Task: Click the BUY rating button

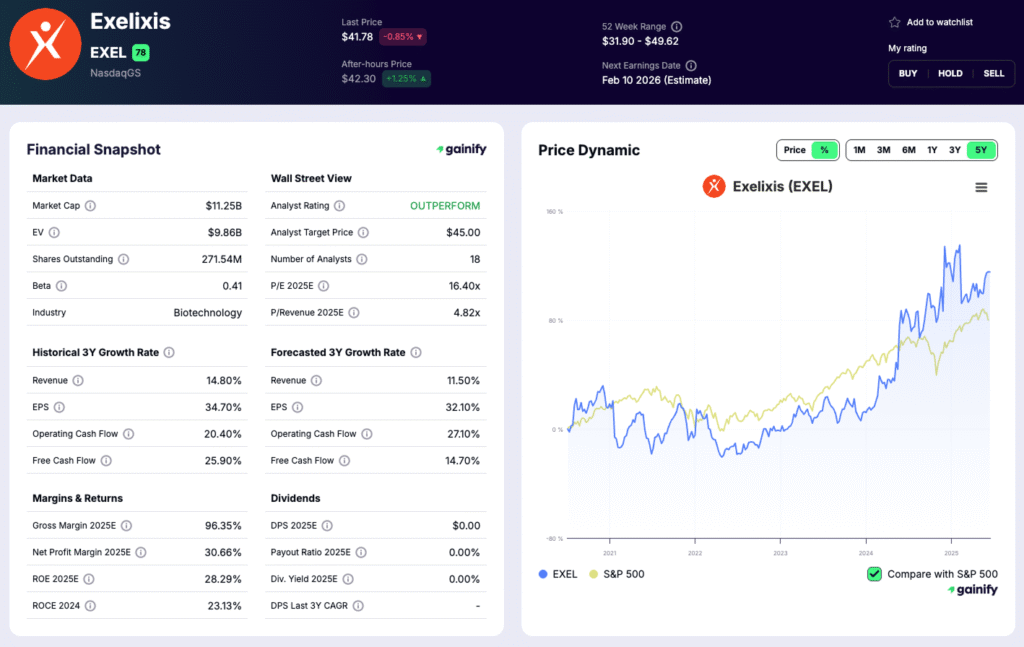Action: [x=907, y=73]
